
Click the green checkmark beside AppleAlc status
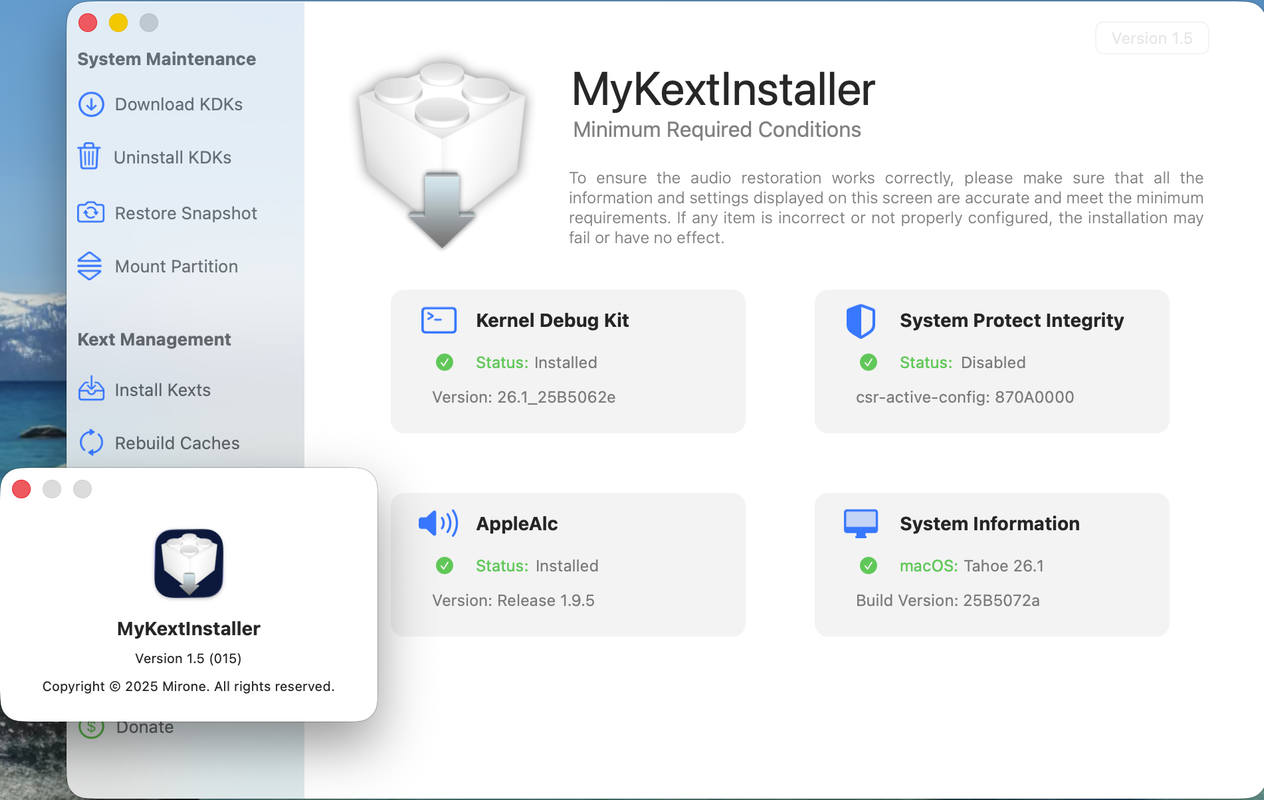(x=445, y=566)
